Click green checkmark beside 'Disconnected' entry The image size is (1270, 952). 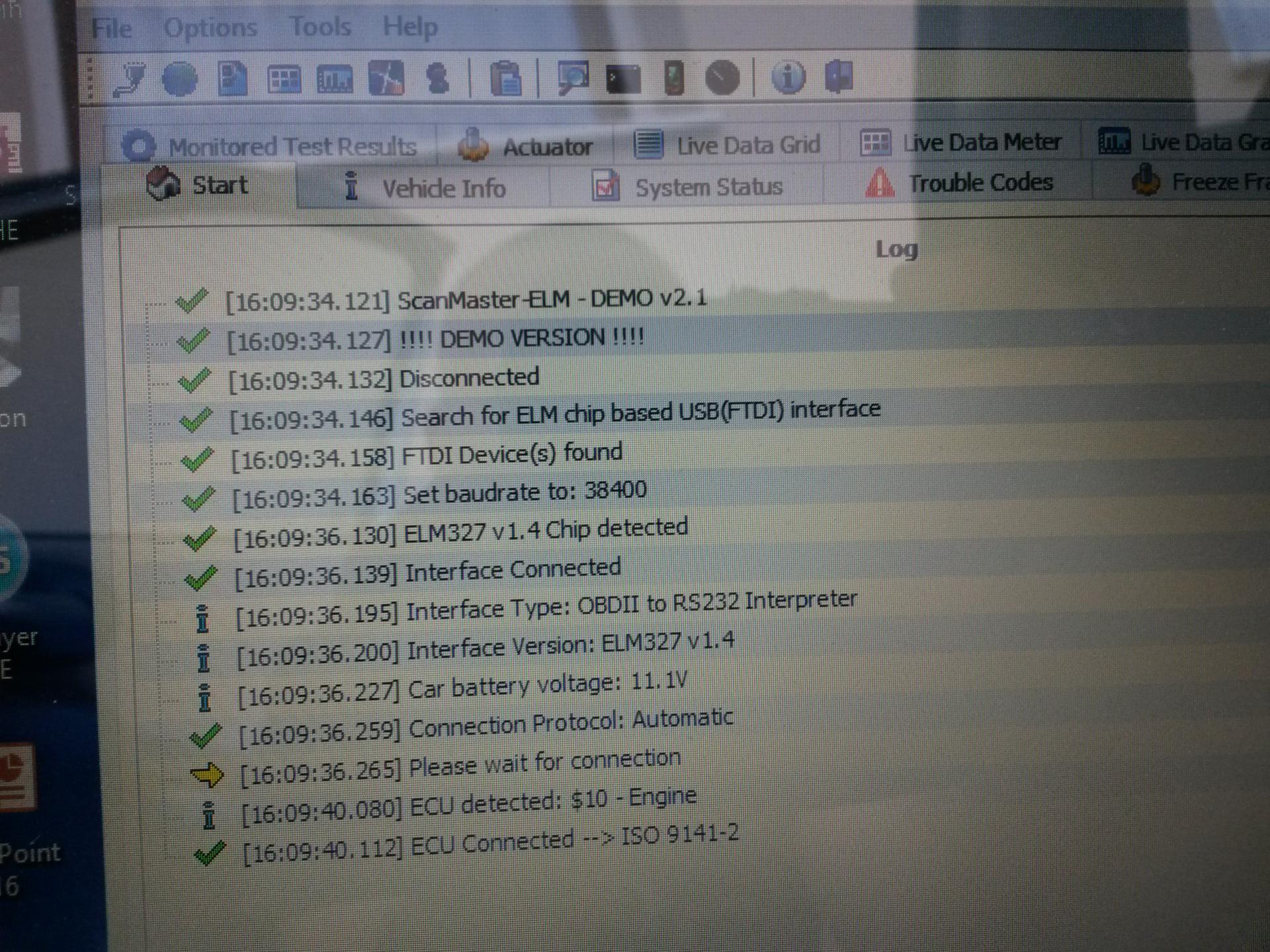[194, 381]
